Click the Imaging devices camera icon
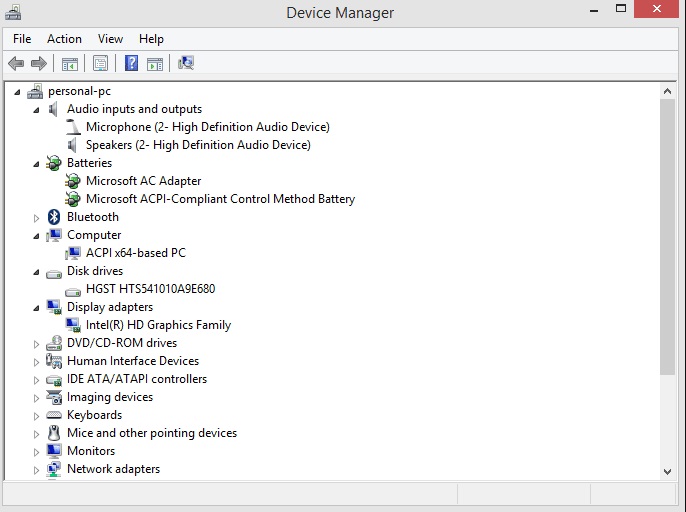 tap(54, 397)
